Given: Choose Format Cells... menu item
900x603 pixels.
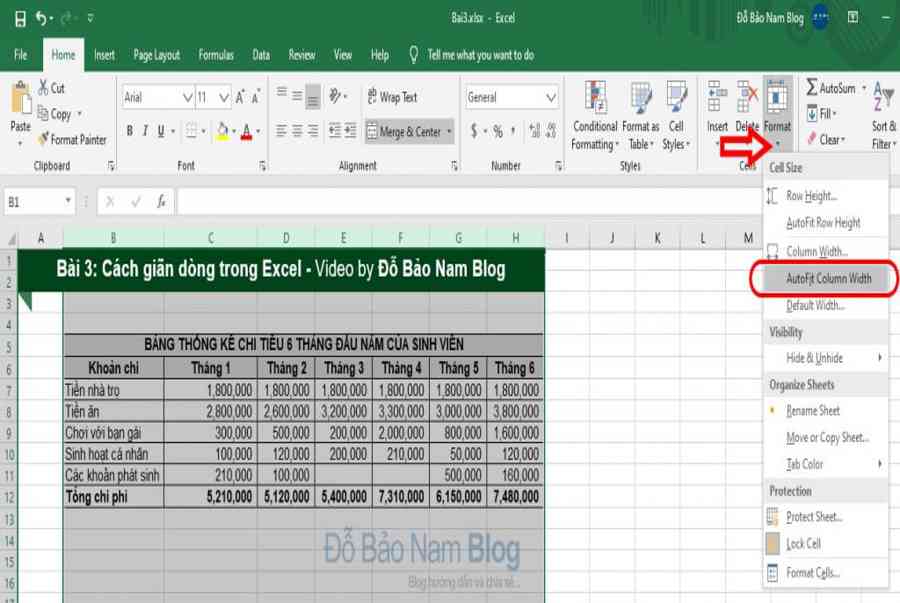Looking at the screenshot, I should tap(827, 573).
